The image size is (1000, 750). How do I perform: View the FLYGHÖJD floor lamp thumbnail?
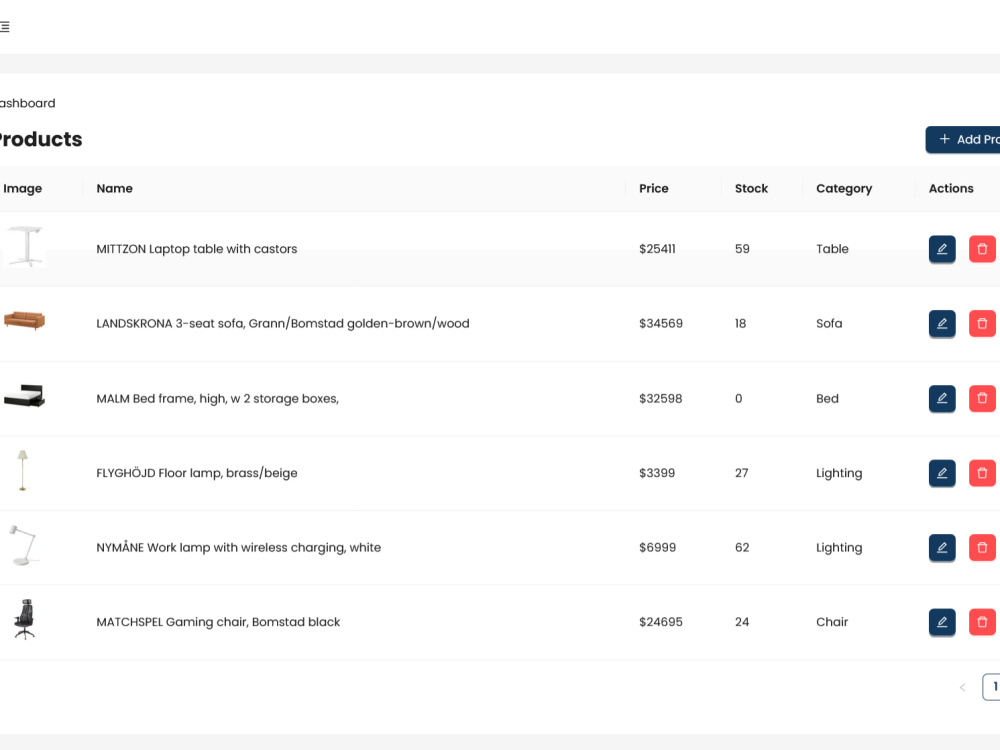pos(23,471)
